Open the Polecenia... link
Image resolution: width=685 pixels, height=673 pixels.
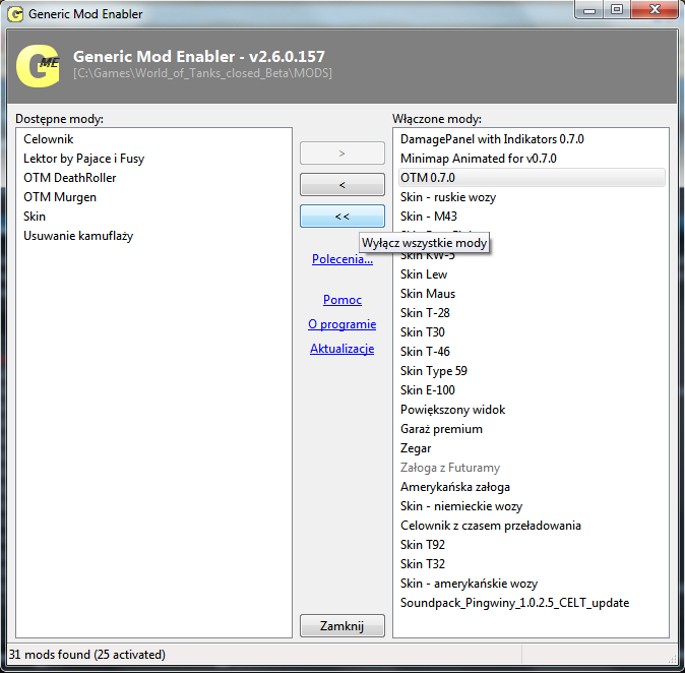tap(342, 259)
